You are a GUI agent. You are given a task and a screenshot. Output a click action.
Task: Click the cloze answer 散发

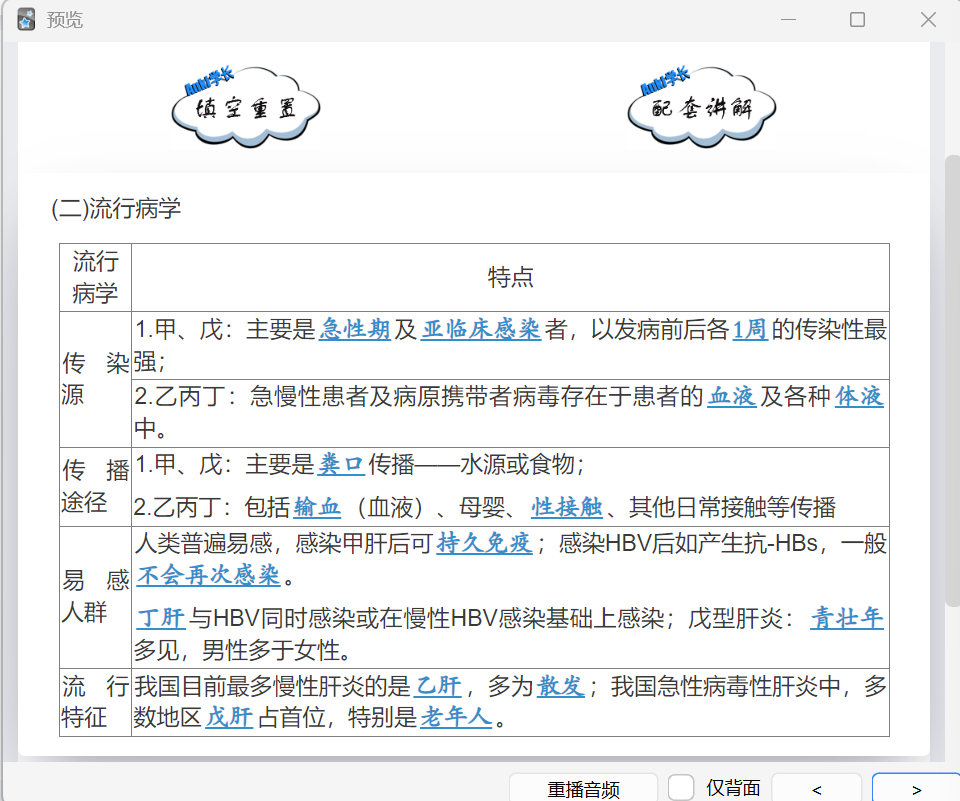pyautogui.click(x=561, y=686)
